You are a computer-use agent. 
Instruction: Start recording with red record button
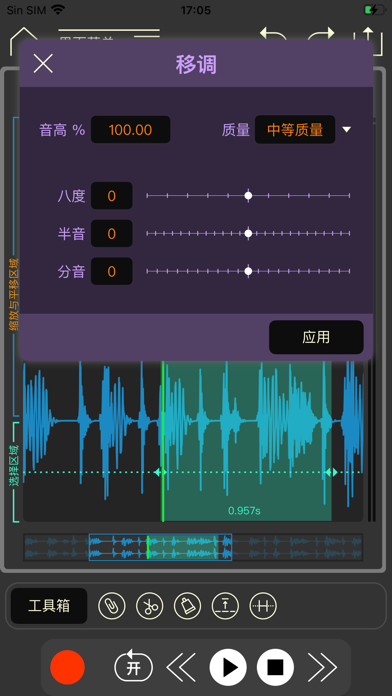coord(67,667)
